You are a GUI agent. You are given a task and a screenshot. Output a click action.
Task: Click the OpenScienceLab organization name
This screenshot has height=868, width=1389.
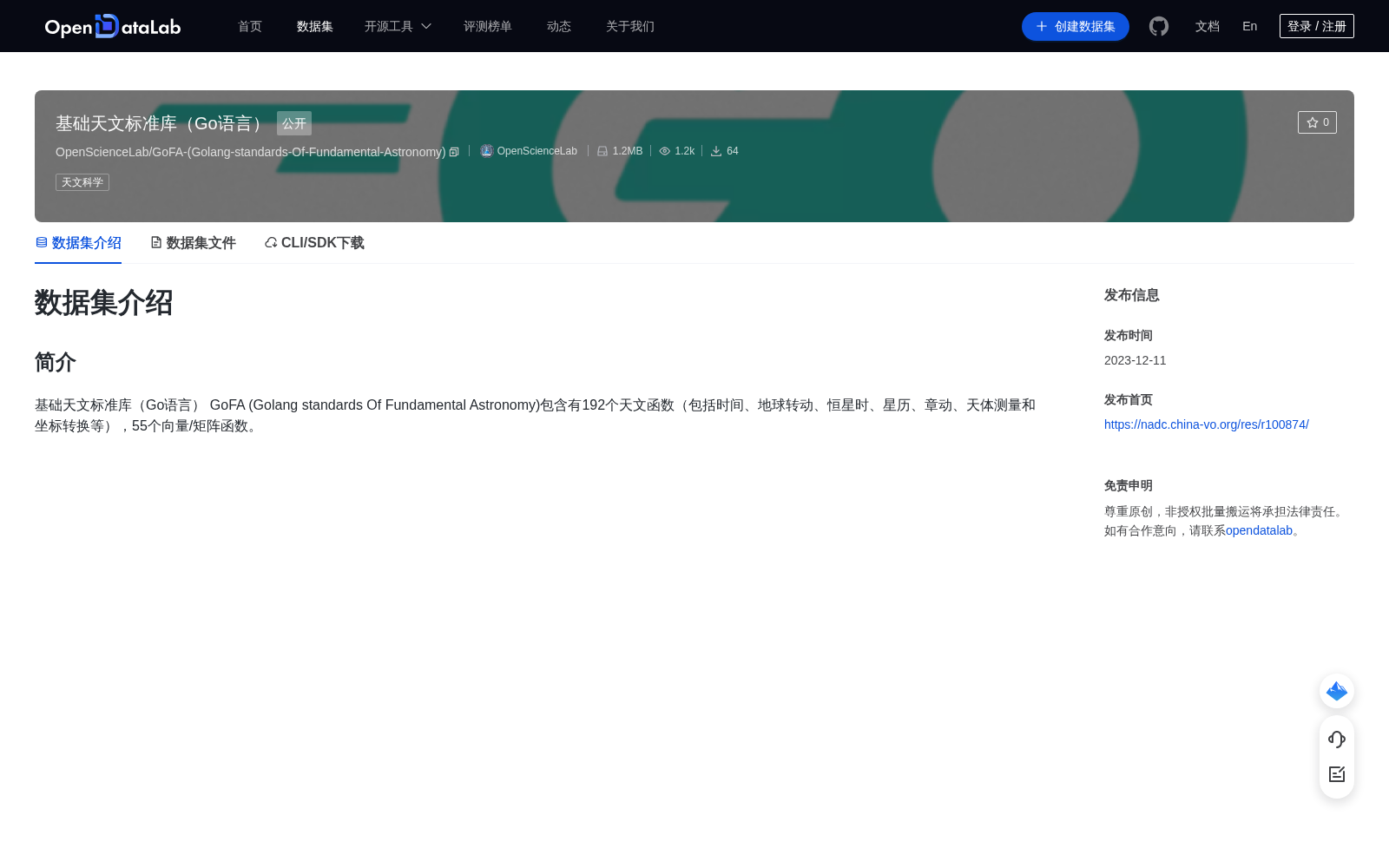coord(537,151)
